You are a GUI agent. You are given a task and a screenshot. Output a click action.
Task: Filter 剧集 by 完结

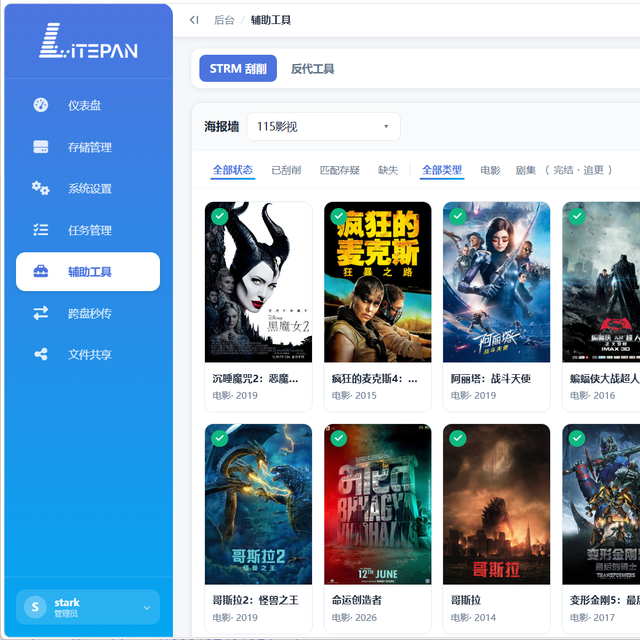click(563, 170)
